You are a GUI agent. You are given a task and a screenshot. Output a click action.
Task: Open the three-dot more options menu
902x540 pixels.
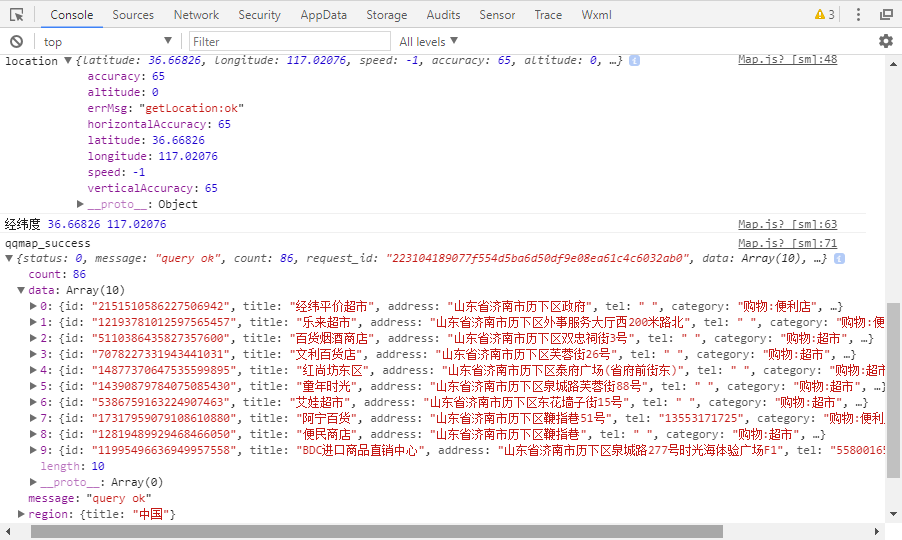856,15
